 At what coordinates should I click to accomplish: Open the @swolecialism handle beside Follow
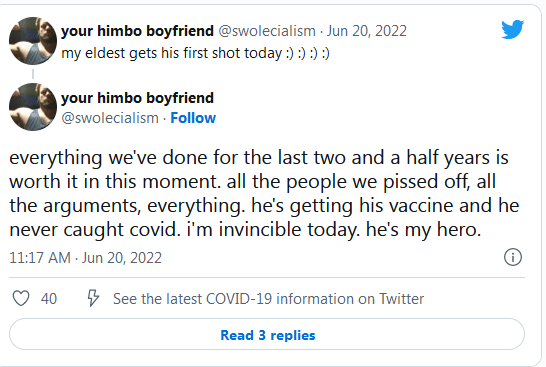tap(110, 118)
